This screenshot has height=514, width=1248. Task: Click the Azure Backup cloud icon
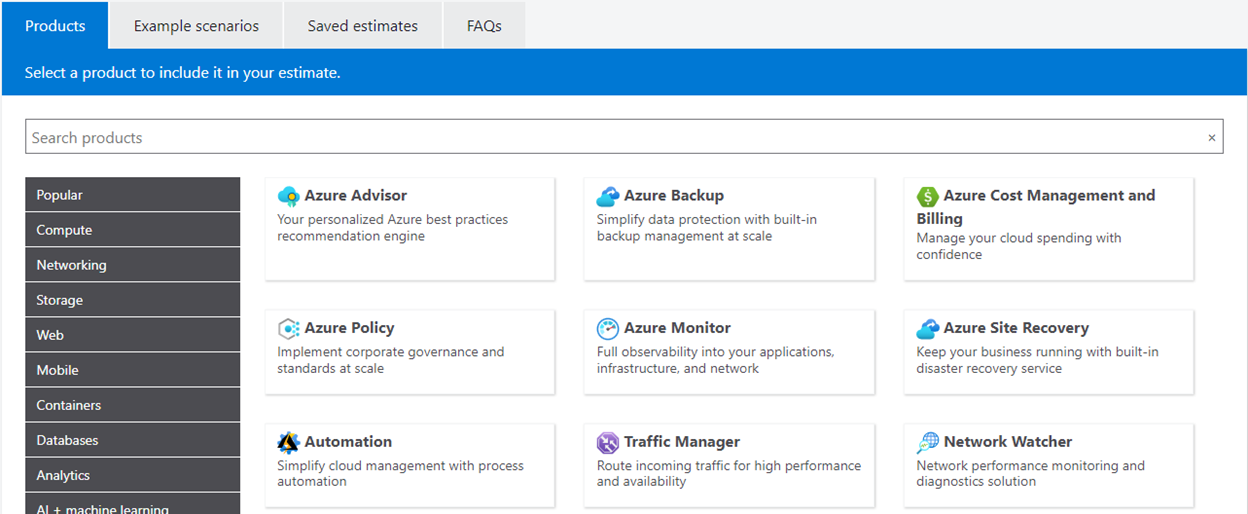point(607,196)
